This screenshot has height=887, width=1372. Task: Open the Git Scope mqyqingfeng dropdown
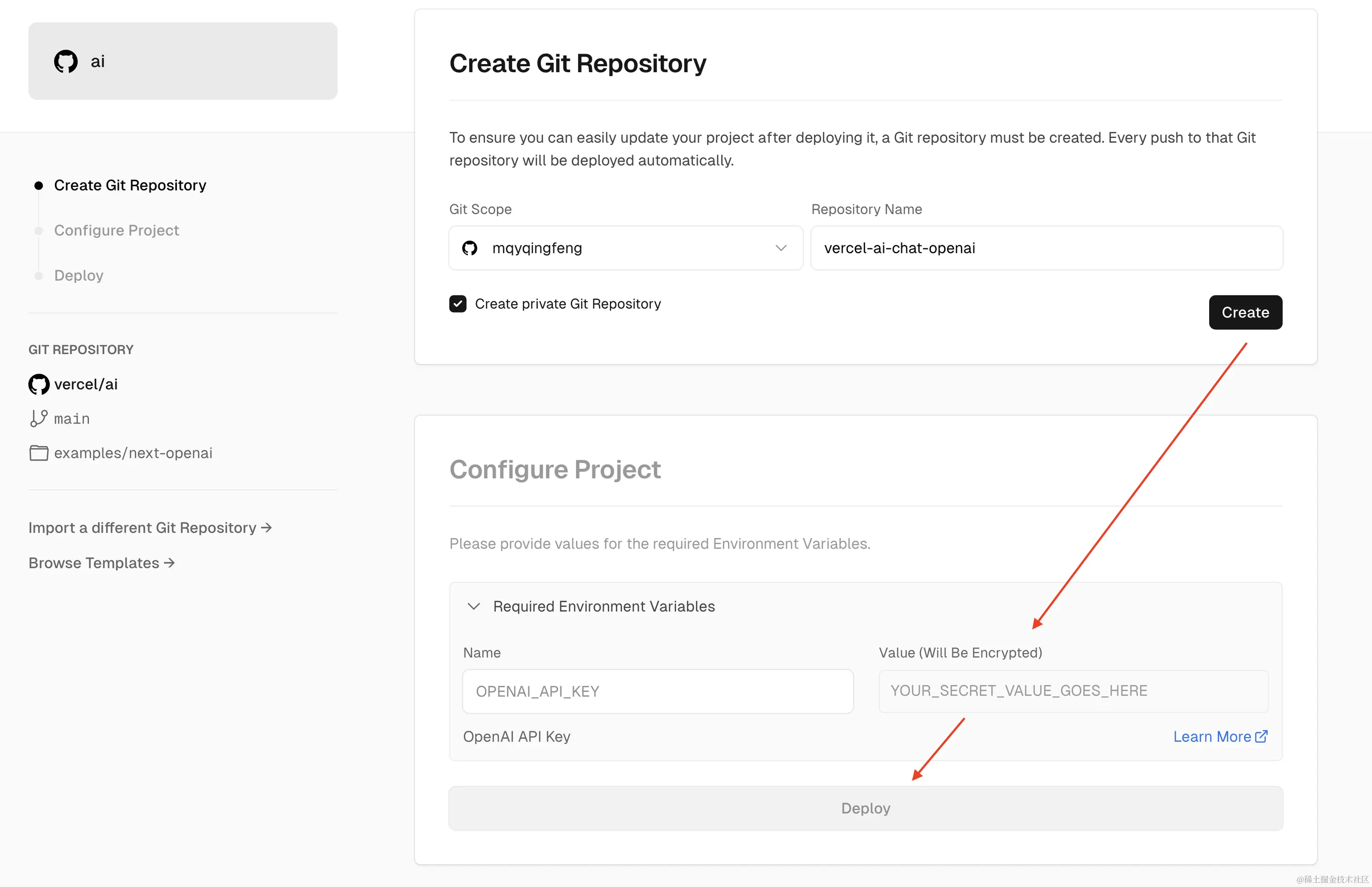[625, 248]
